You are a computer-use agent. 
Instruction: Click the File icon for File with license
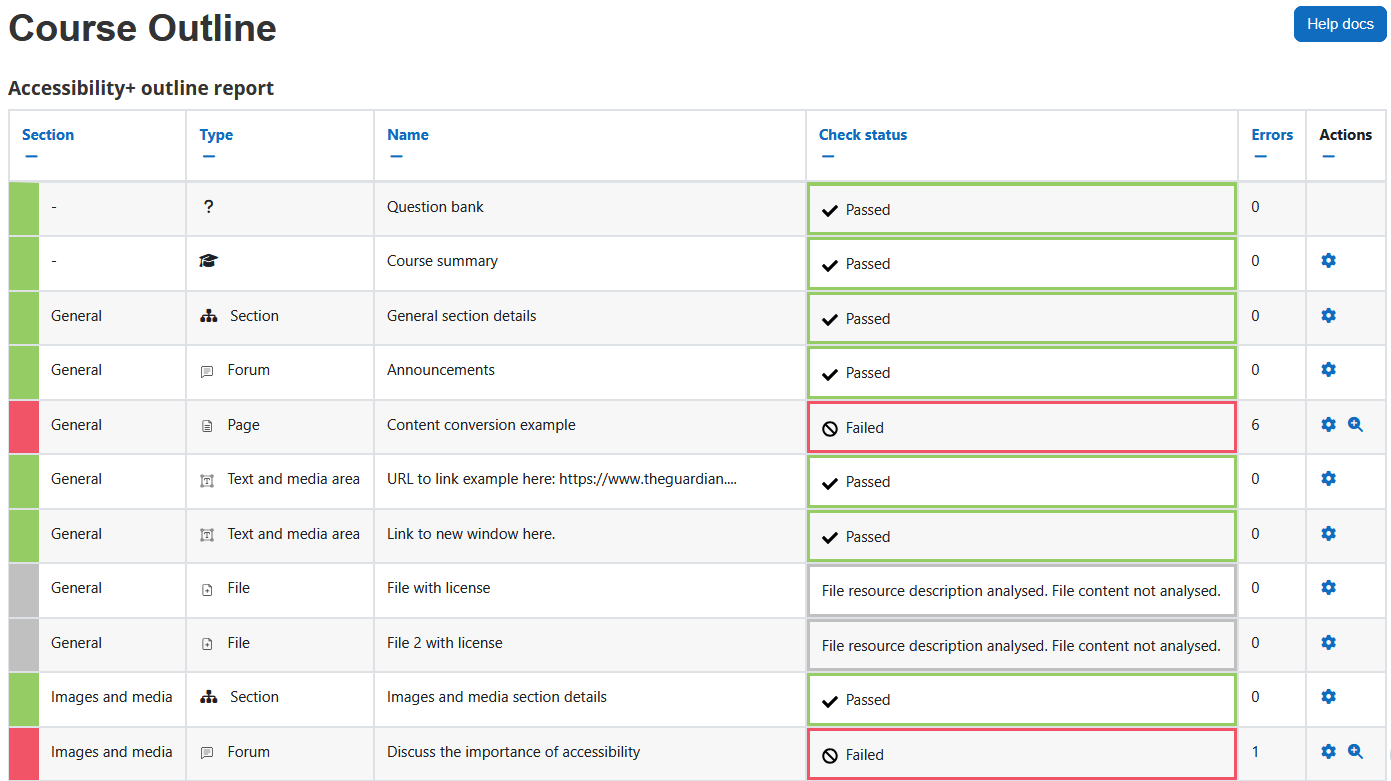click(207, 589)
